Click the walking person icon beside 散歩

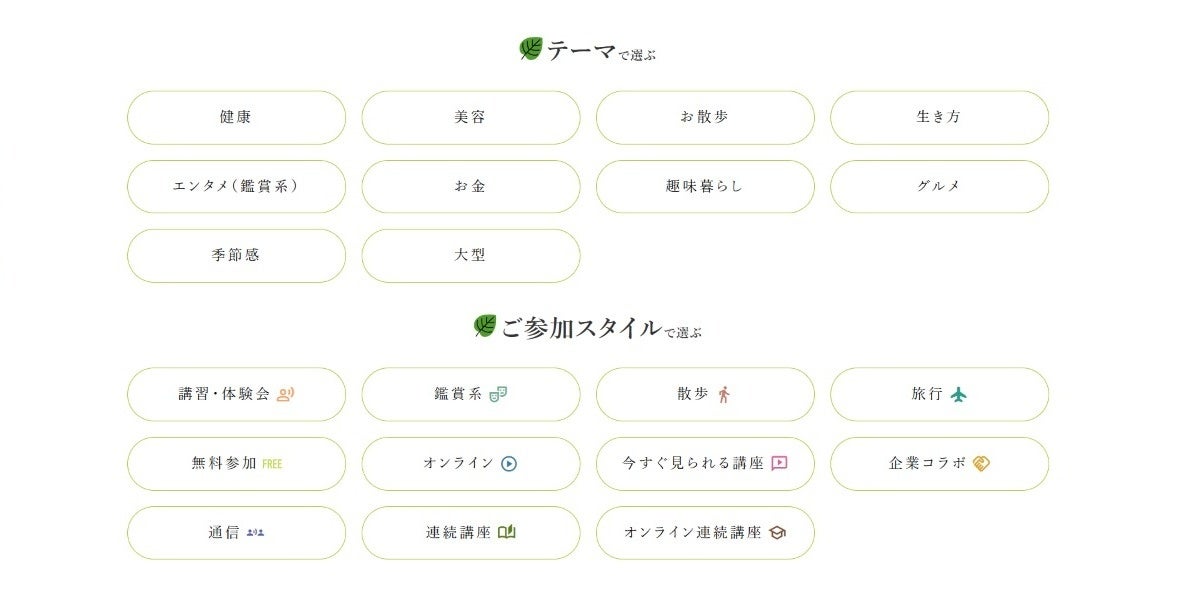[x=724, y=394]
